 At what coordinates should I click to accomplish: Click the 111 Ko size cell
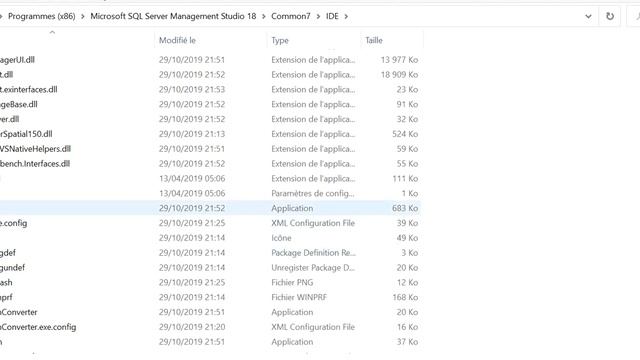[x=405, y=178]
